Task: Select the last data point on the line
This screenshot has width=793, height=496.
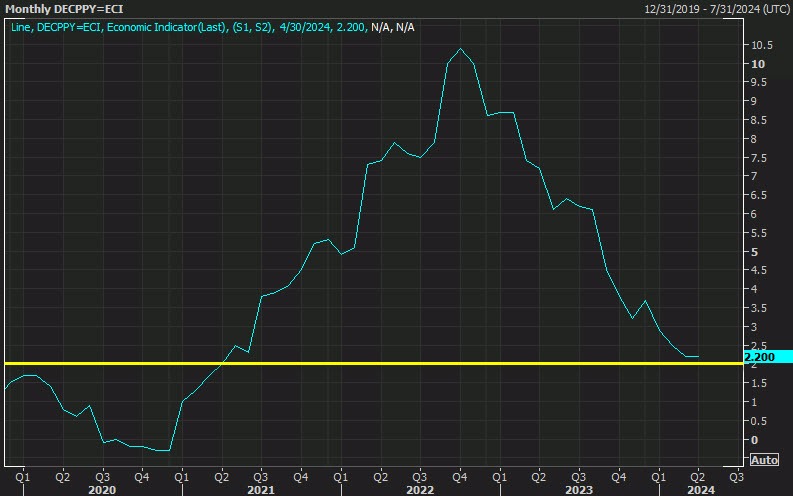Action: (x=697, y=357)
